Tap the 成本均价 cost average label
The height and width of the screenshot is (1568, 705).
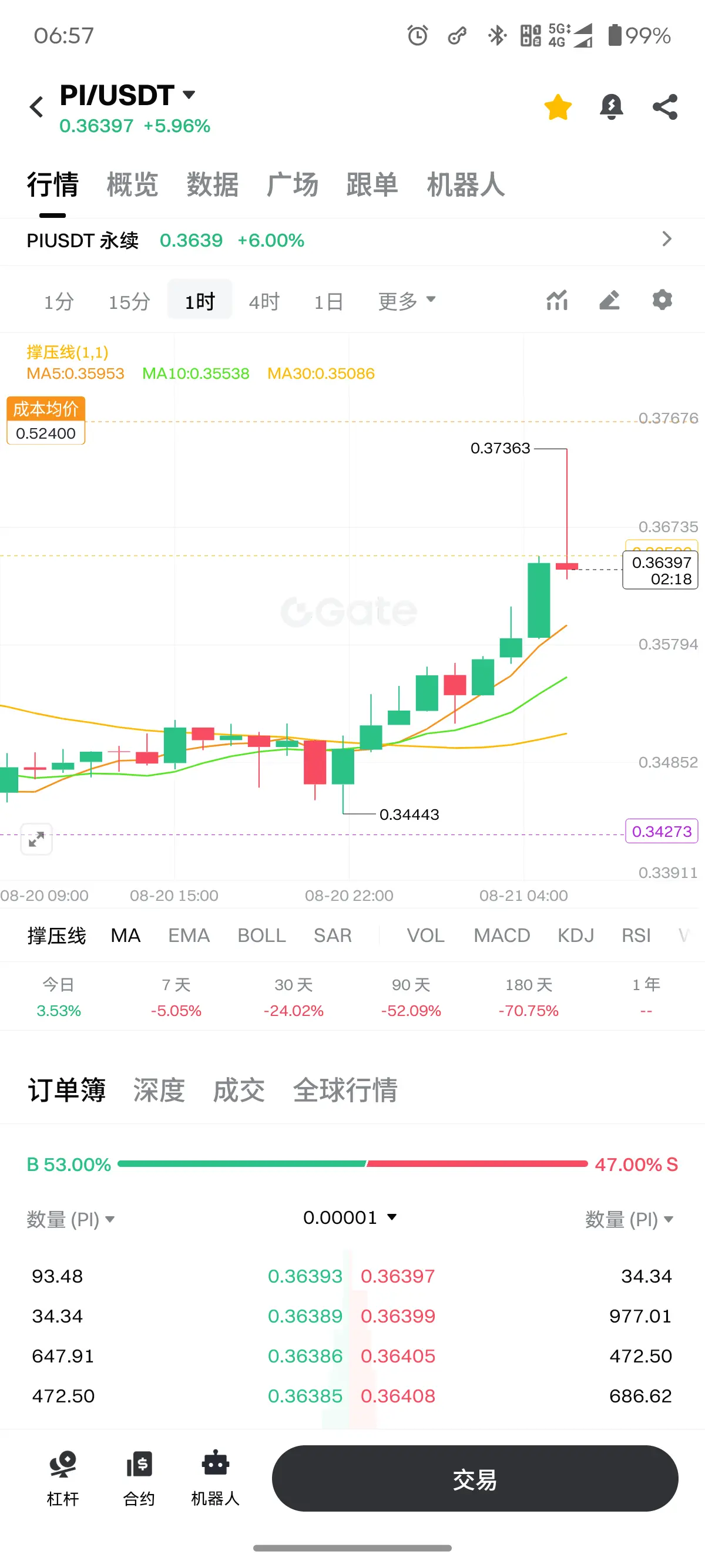[46, 420]
